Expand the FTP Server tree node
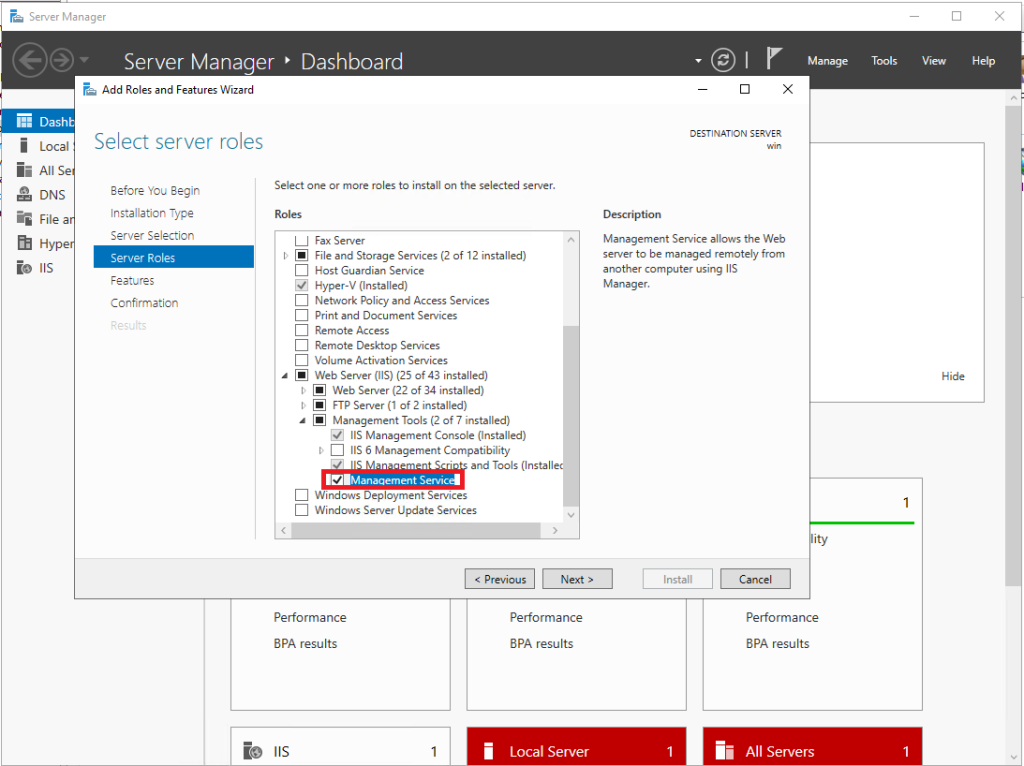This screenshot has width=1024, height=766. (x=303, y=405)
